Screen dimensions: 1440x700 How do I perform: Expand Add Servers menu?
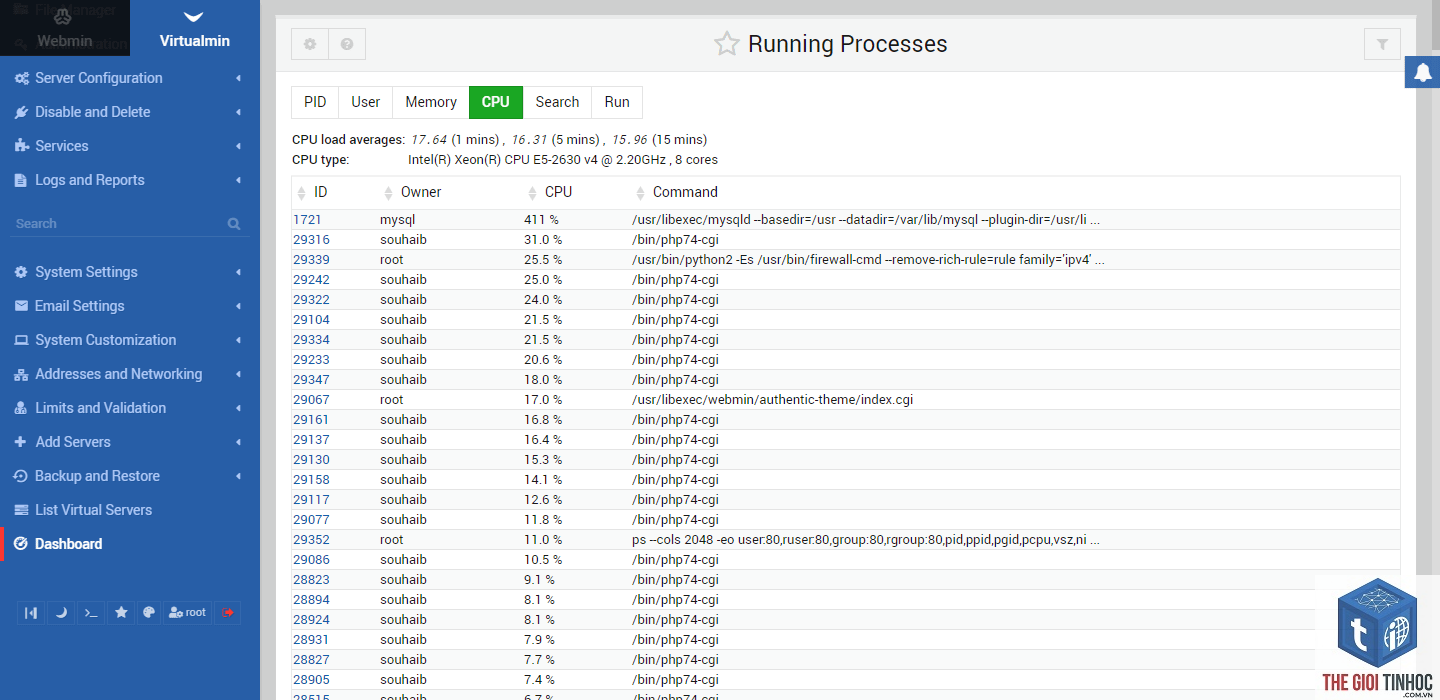[130, 442]
